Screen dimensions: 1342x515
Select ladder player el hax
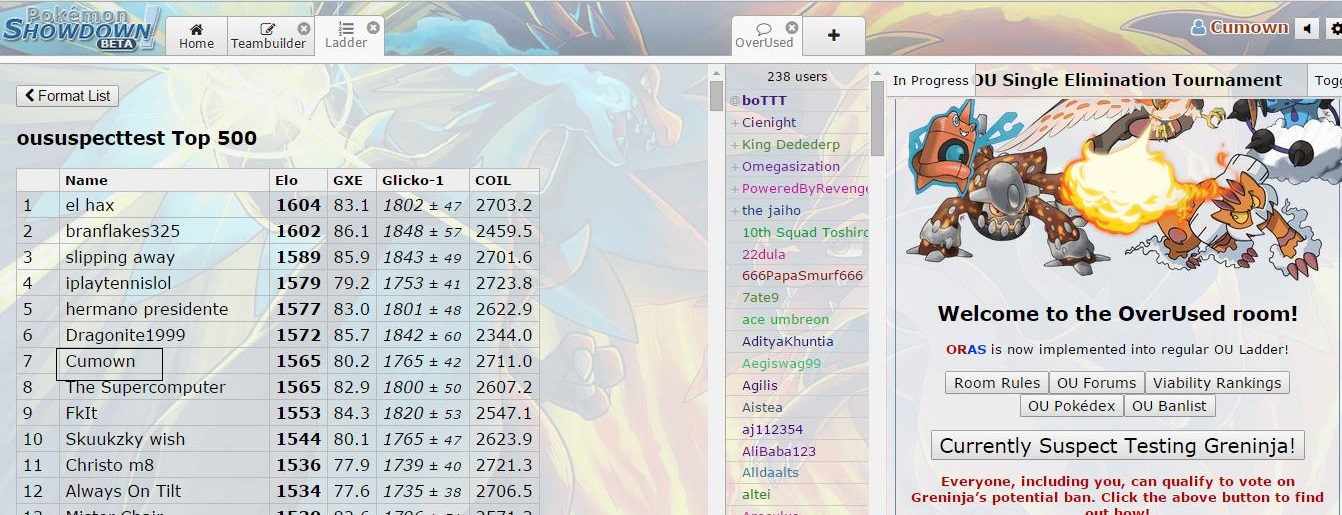coord(90,205)
